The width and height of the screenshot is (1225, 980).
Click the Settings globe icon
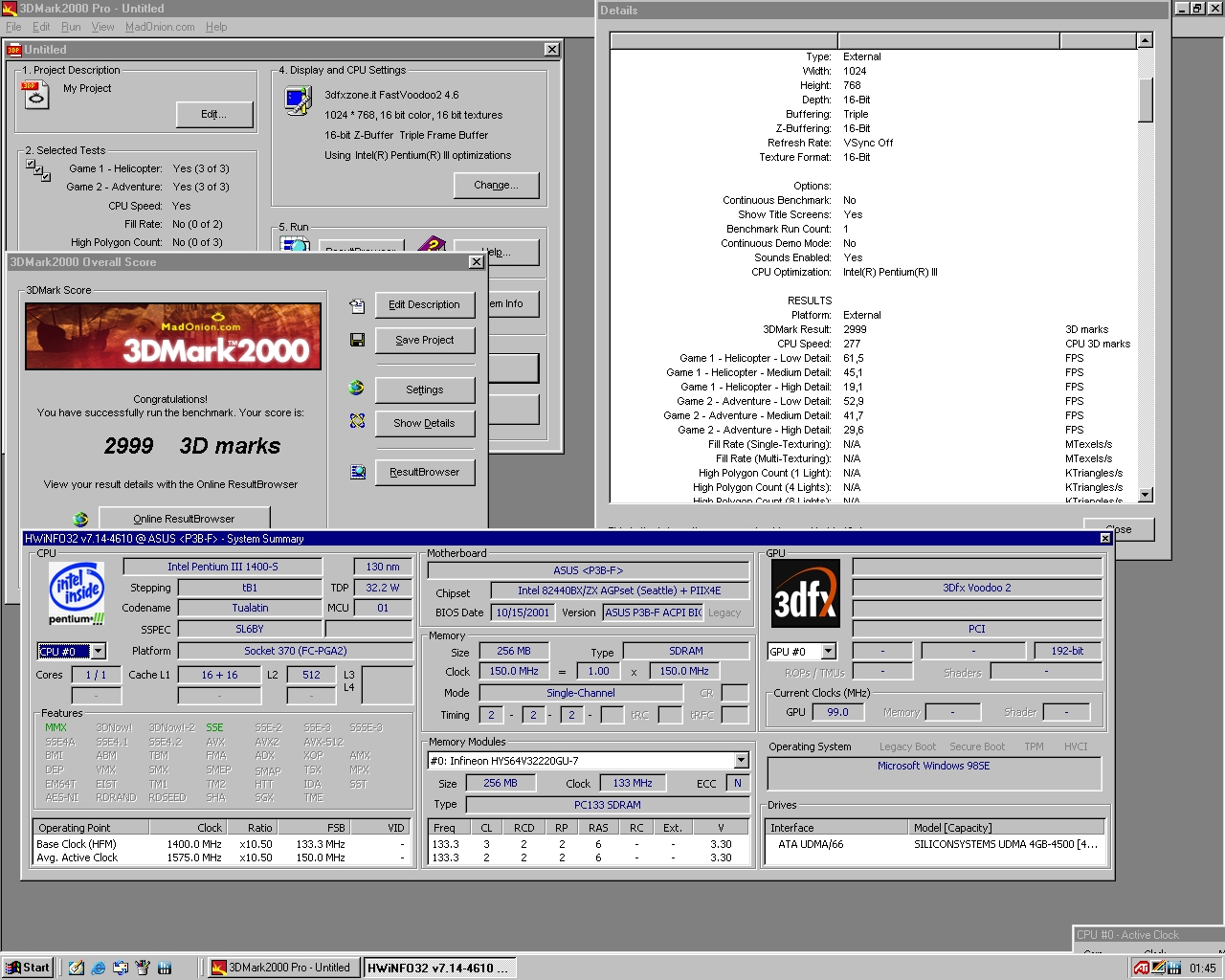click(357, 388)
